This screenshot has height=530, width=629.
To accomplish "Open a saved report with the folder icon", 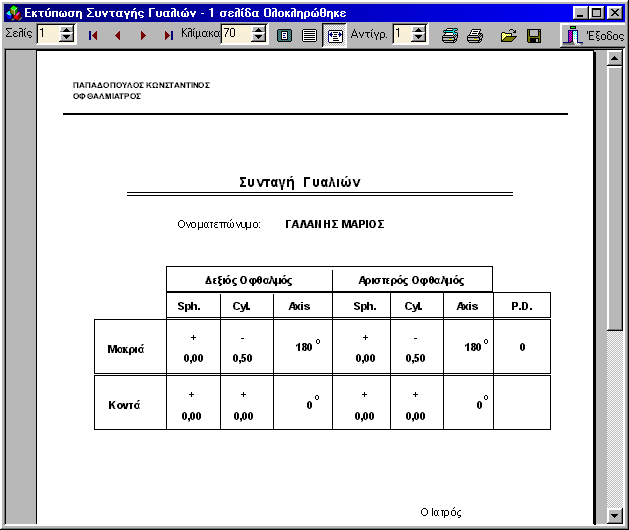I will [x=508, y=35].
